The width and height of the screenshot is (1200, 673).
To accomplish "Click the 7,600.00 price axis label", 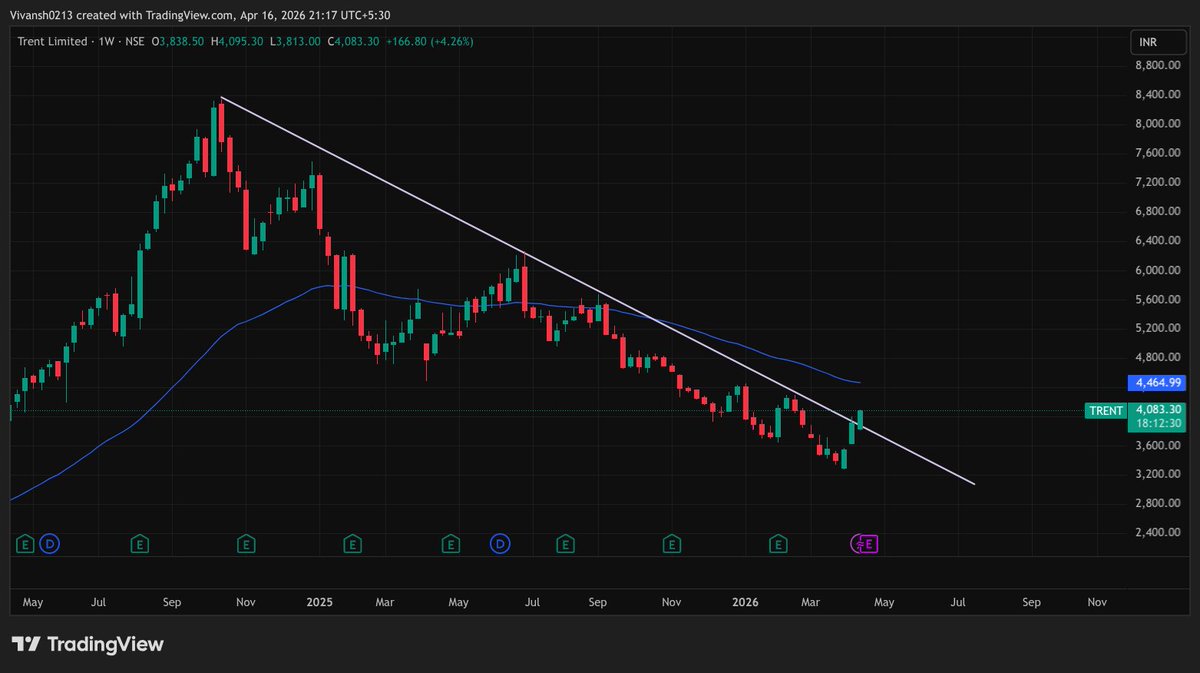I will pos(1158,153).
